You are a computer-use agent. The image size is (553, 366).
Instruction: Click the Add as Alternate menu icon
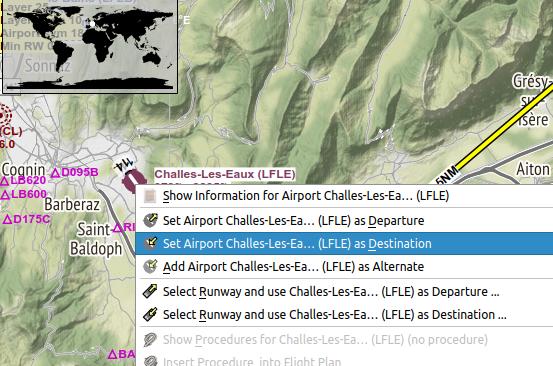pyautogui.click(x=150, y=267)
